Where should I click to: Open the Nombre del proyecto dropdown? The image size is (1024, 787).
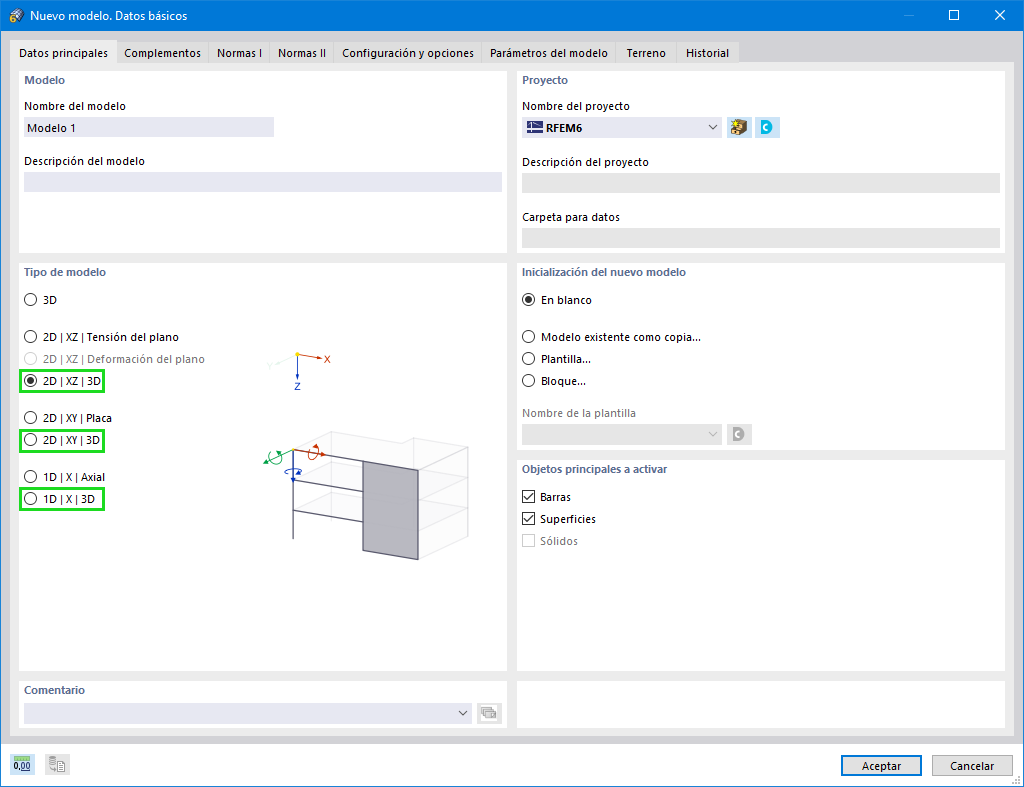[x=712, y=127]
